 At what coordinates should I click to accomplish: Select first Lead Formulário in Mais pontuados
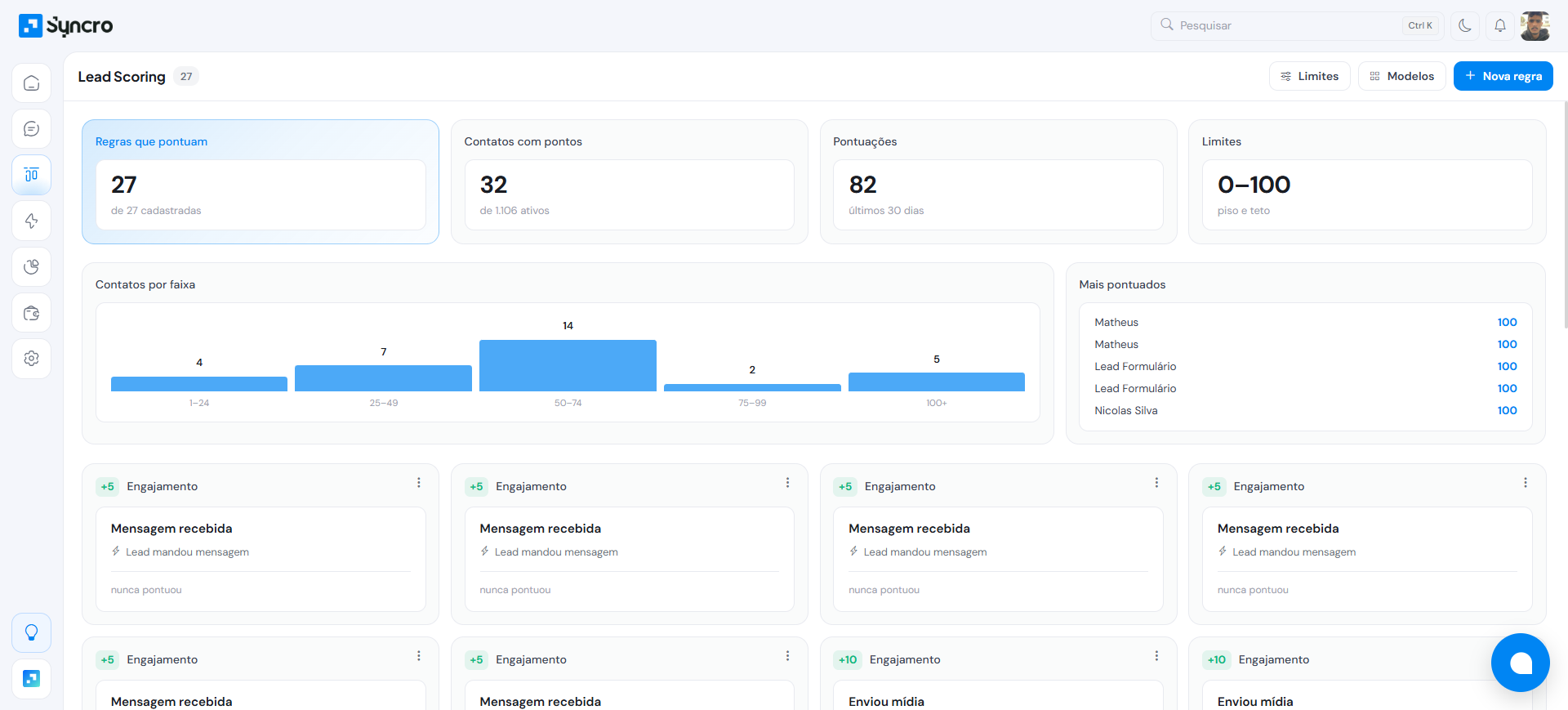1306,366
